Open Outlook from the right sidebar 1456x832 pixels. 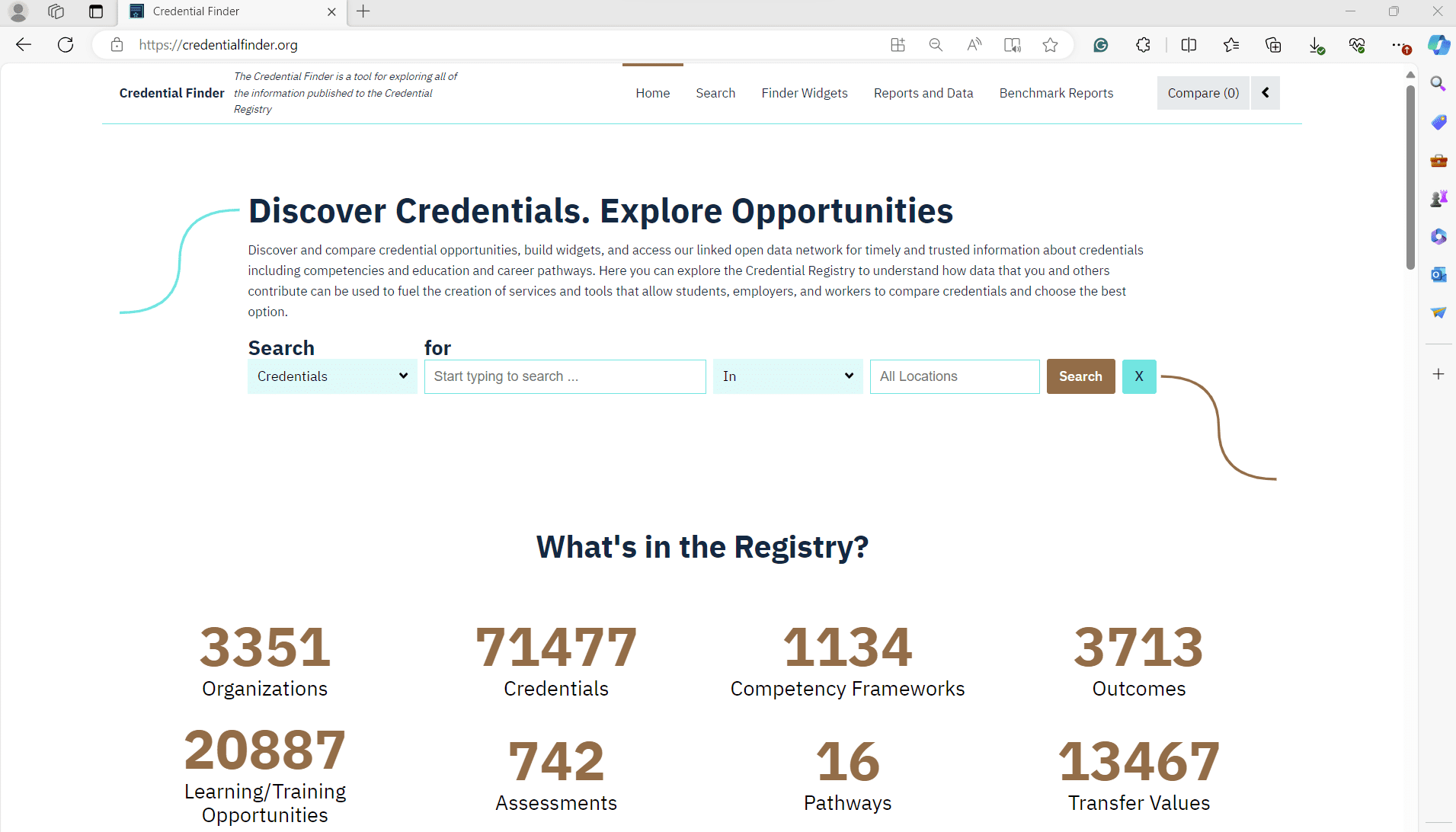tap(1438, 274)
